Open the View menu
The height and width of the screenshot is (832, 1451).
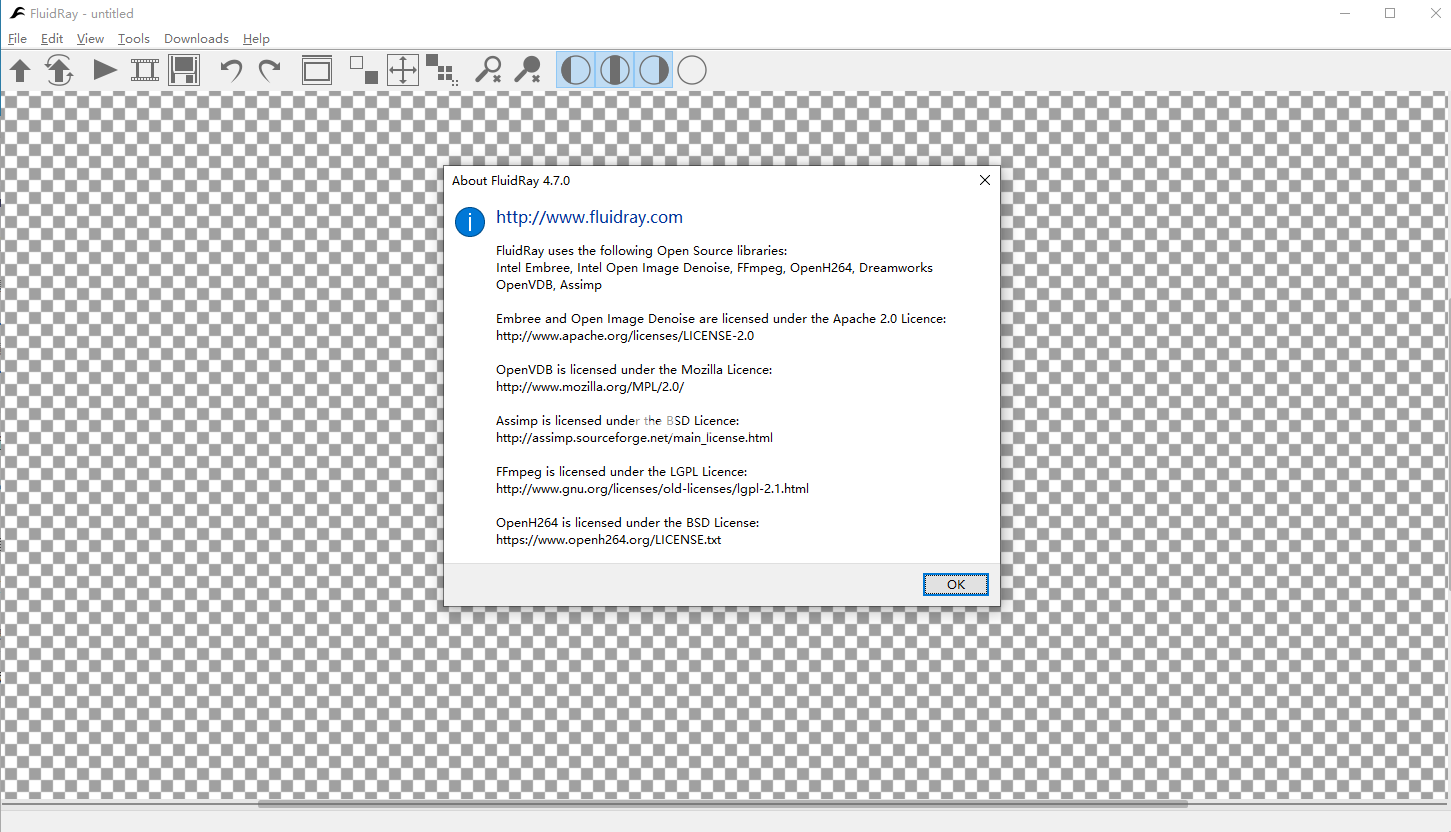click(90, 39)
